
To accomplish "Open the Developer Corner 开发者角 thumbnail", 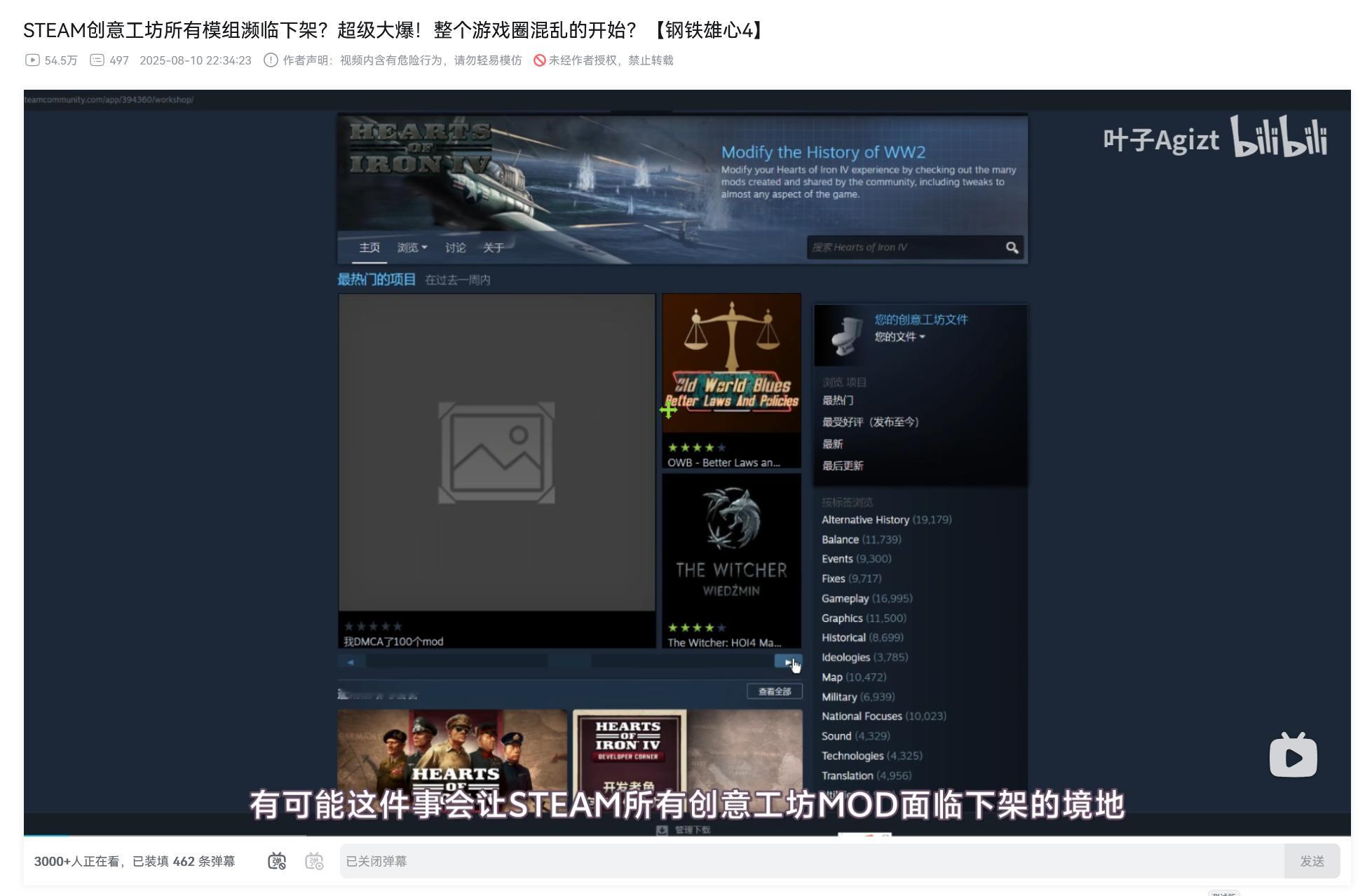I will point(688,761).
